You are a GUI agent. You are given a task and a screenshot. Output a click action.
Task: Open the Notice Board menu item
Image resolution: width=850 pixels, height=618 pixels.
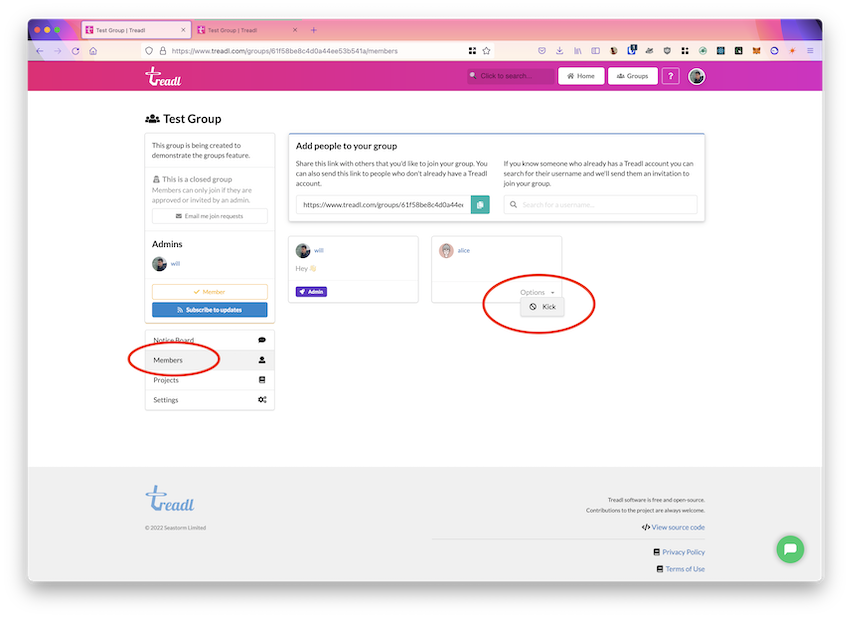210,340
